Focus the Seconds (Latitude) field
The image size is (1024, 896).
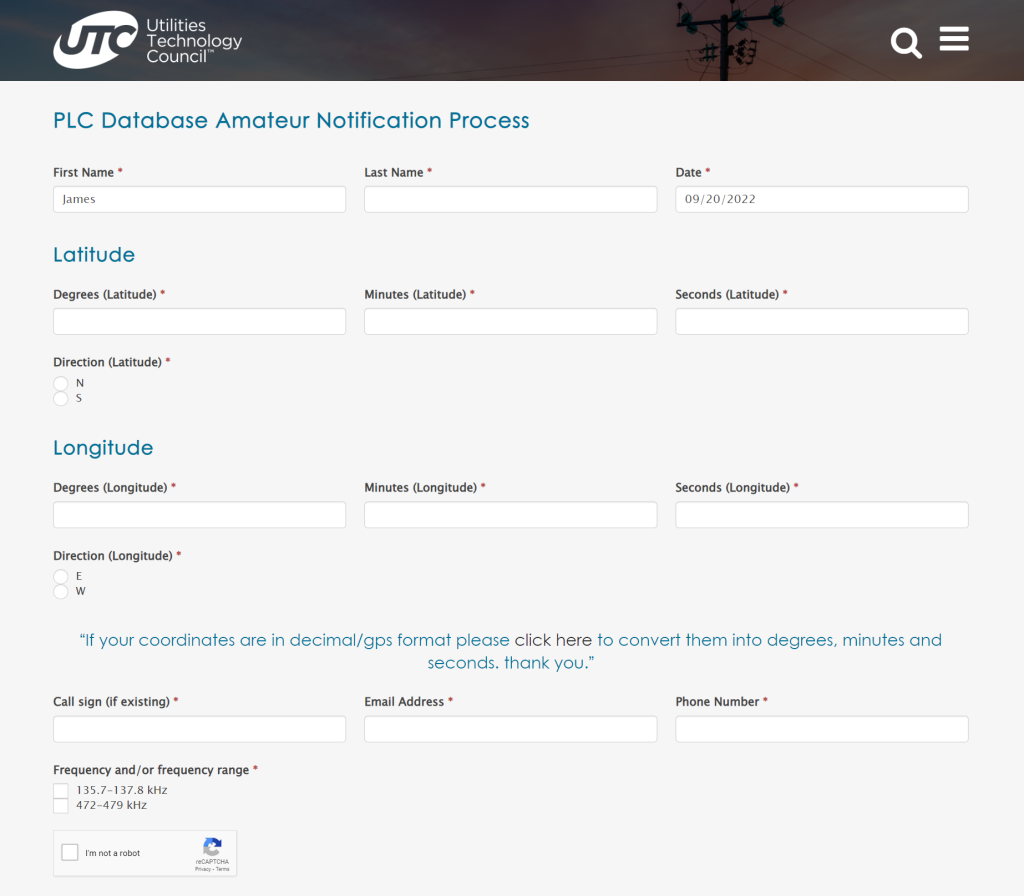[822, 321]
